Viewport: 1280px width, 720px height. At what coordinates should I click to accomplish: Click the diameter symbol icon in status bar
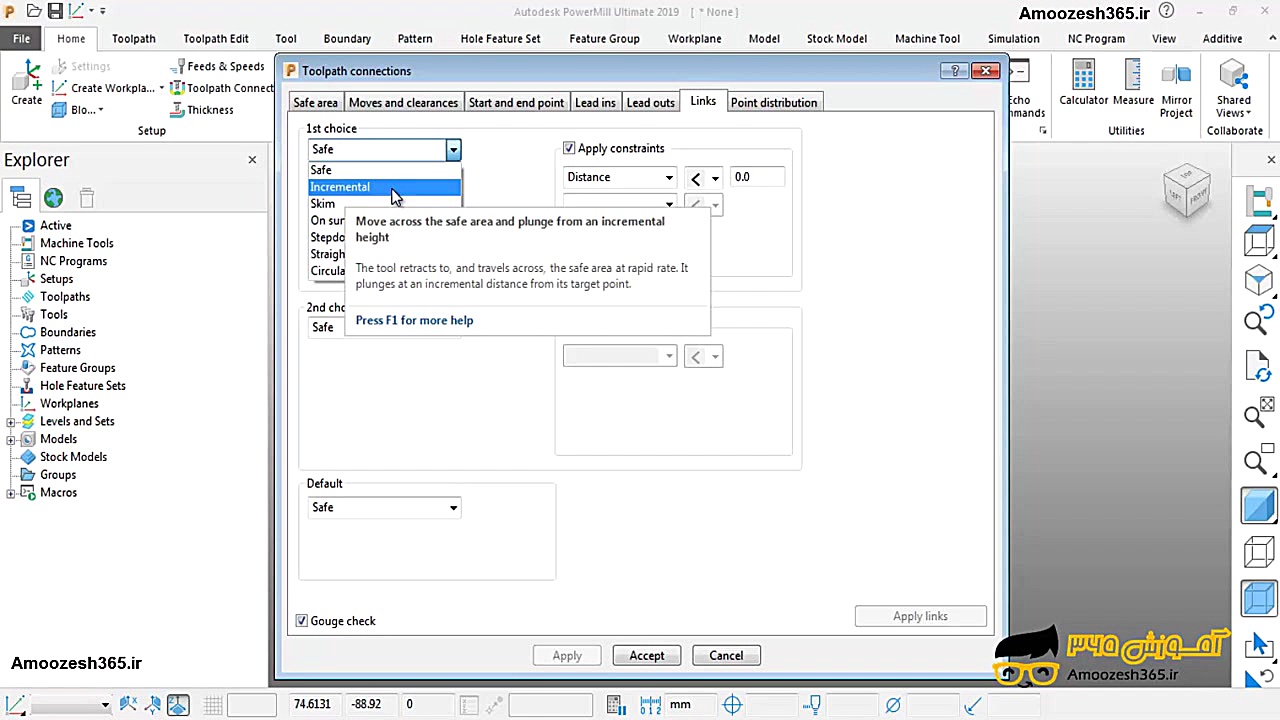tap(893, 705)
